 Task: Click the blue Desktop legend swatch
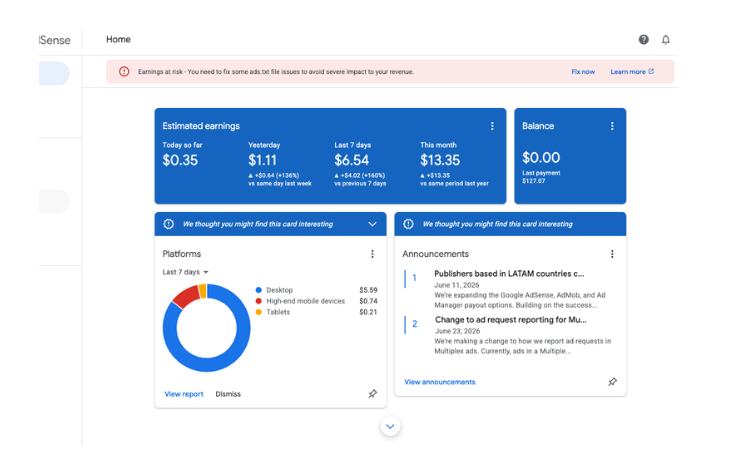(258, 290)
